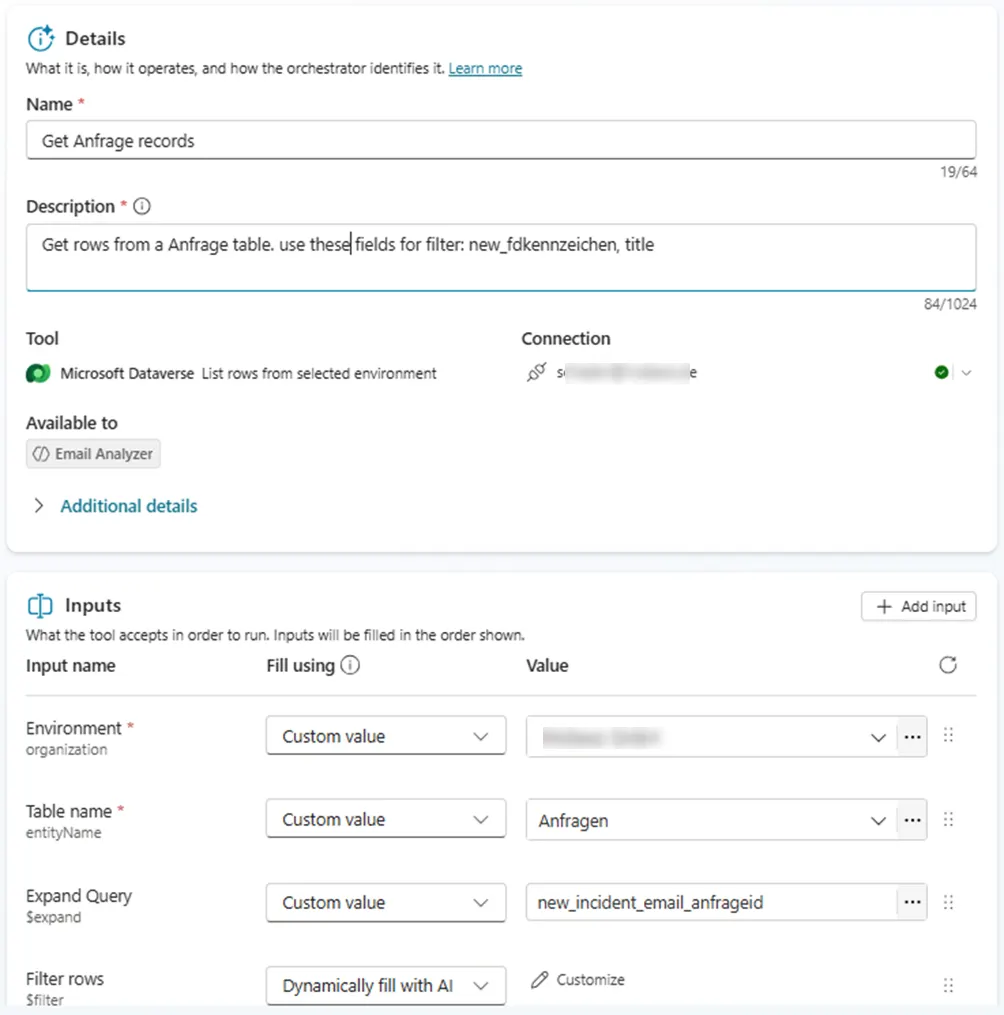The width and height of the screenshot is (1004, 1015).
Task: Open ellipsis menu for Table name value
Action: click(911, 820)
